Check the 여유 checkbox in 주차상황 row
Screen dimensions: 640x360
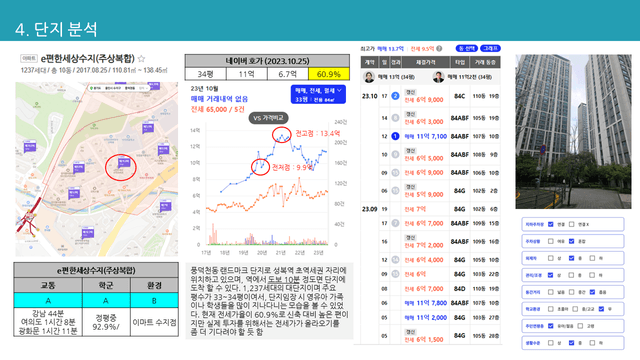pyautogui.click(x=551, y=241)
